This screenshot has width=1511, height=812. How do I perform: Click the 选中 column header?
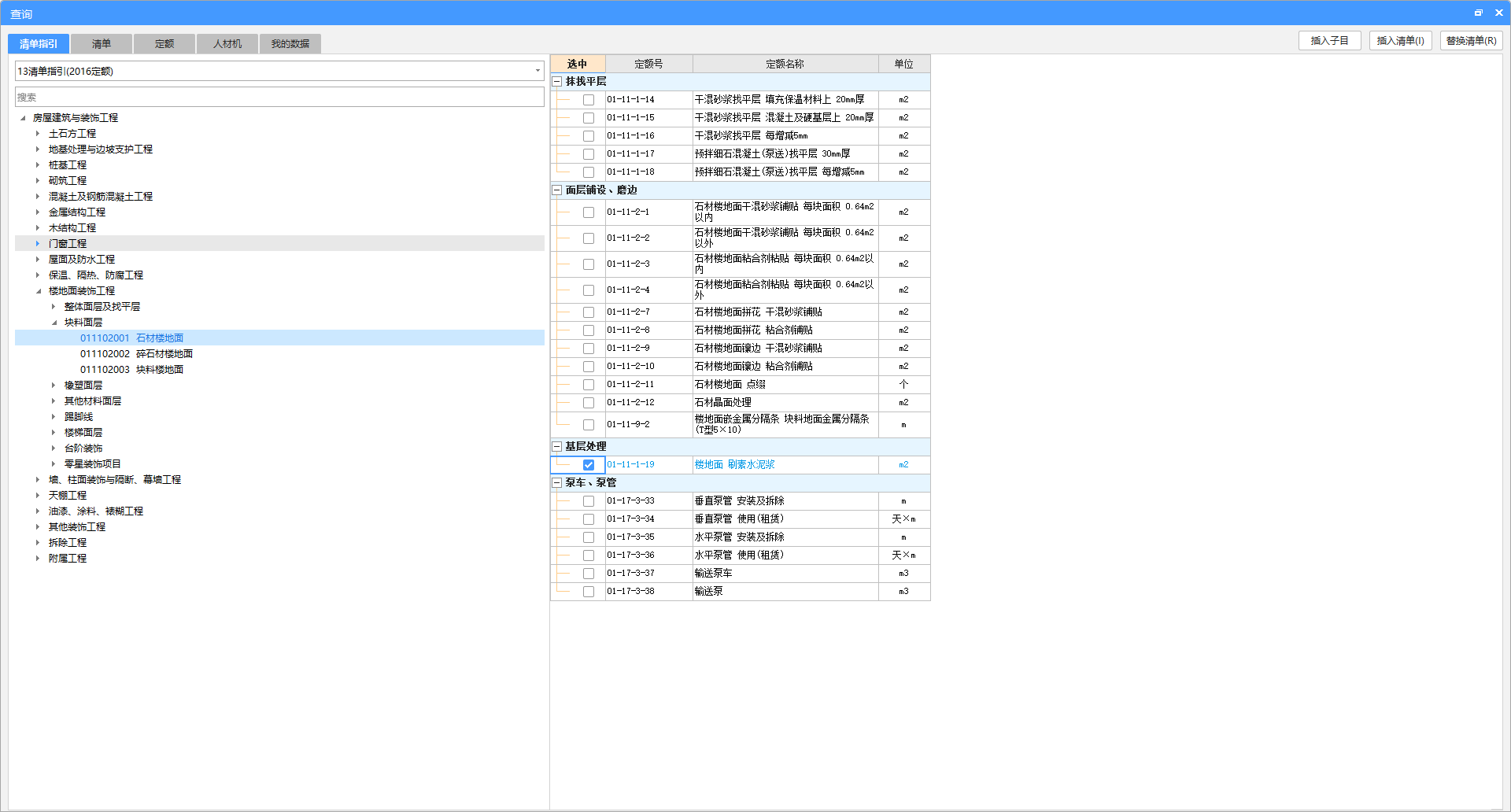(x=578, y=64)
